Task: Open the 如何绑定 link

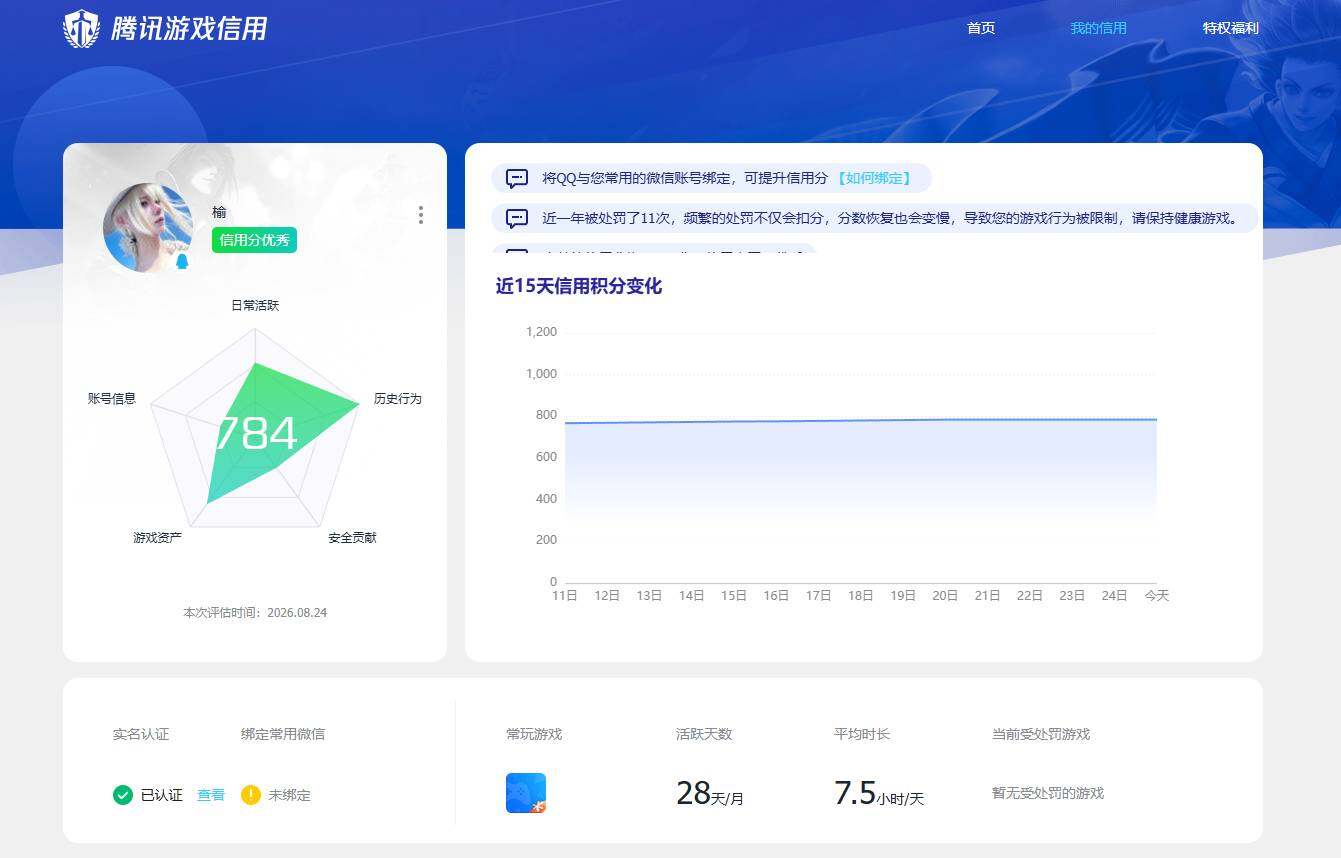Action: [x=874, y=178]
